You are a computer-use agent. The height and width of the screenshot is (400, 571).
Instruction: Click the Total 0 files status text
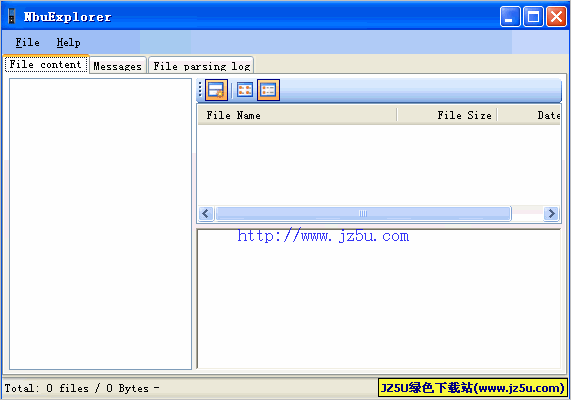point(82,388)
